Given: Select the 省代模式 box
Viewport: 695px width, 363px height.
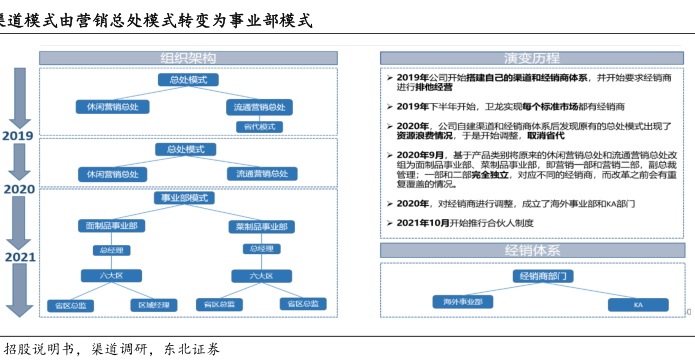Looking at the screenshot, I should [x=259, y=127].
